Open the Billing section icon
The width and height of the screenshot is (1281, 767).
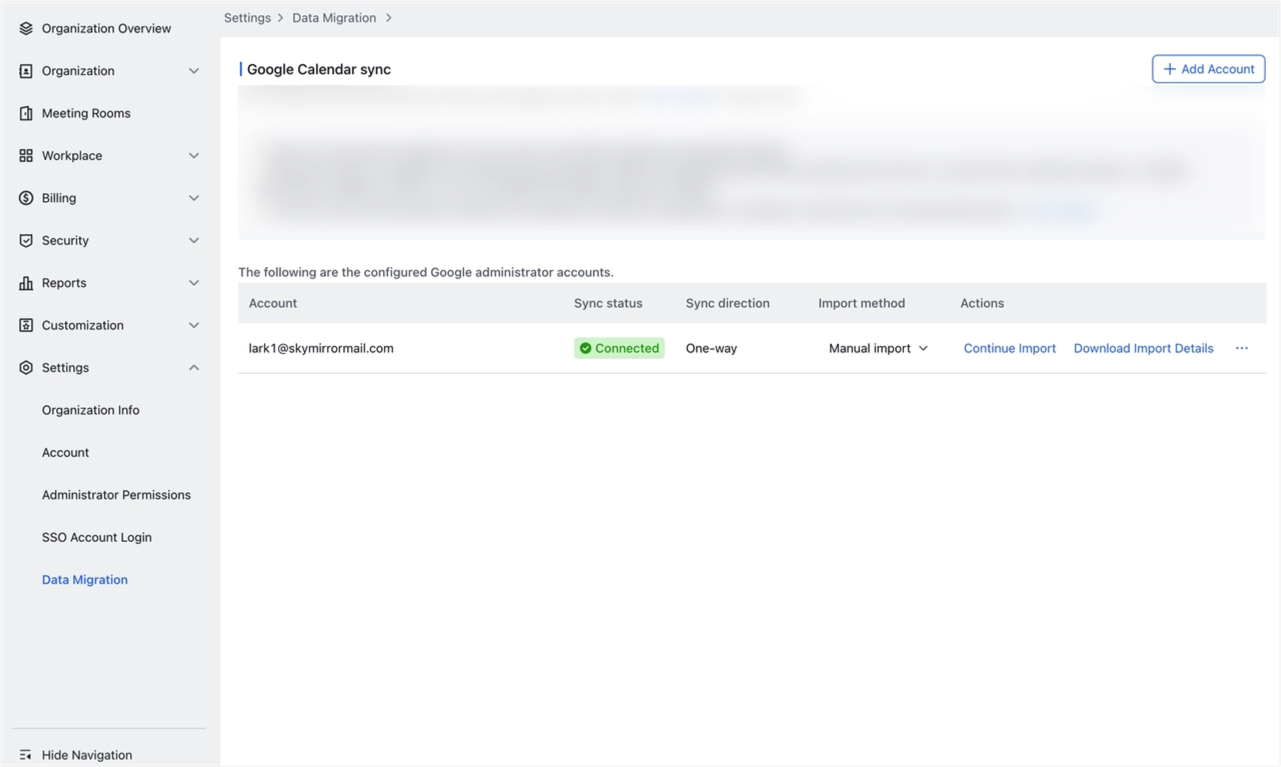pos(26,198)
